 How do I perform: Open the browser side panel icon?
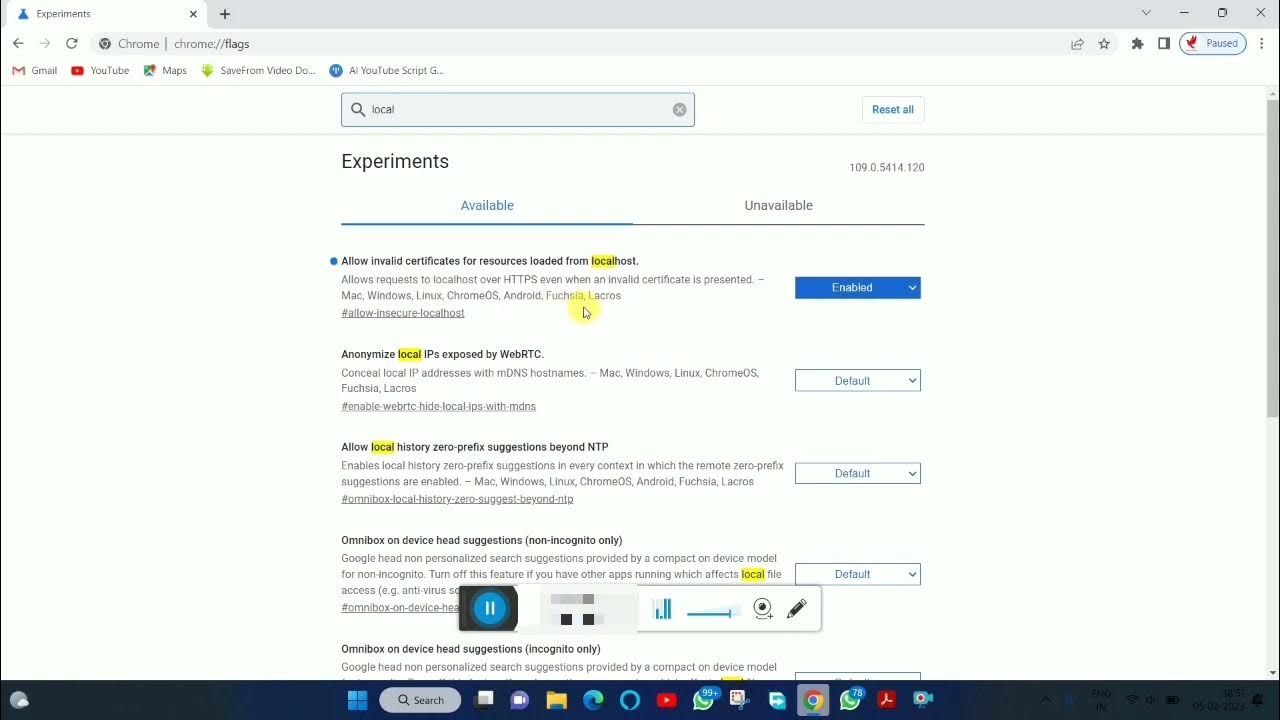click(1164, 44)
